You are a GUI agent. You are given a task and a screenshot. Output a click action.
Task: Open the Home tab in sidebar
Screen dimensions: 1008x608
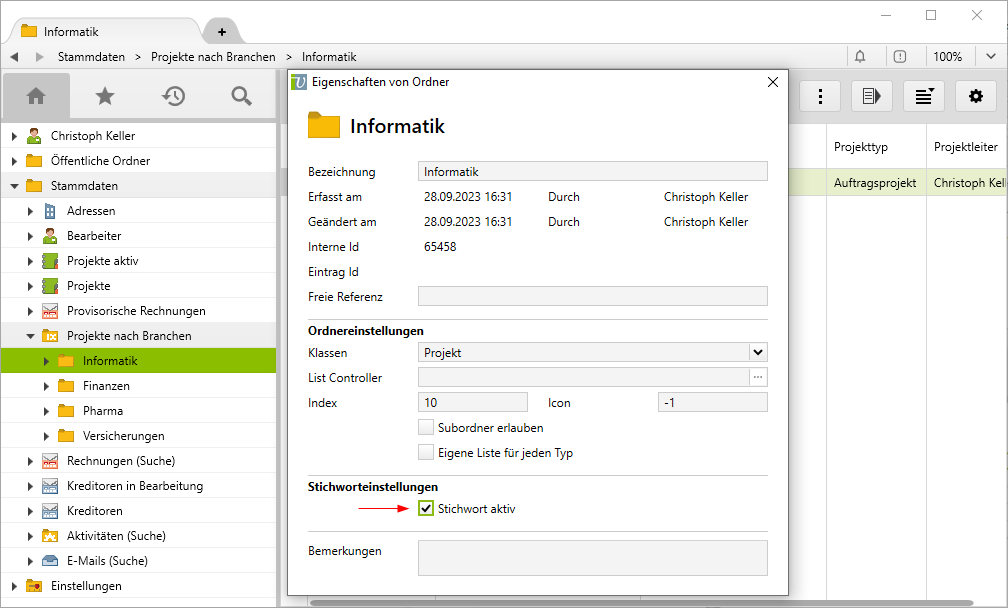36,96
